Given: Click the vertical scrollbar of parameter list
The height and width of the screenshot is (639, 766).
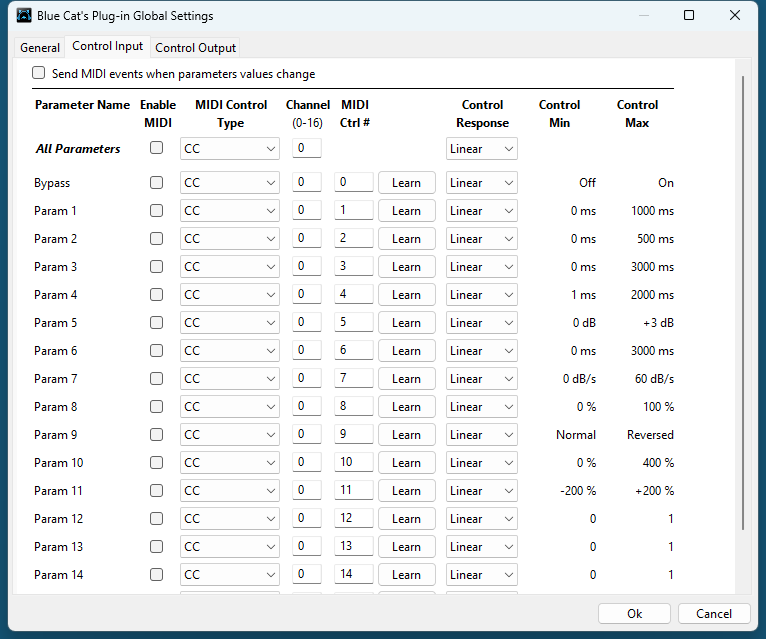Looking at the screenshot, I should pos(742,300).
